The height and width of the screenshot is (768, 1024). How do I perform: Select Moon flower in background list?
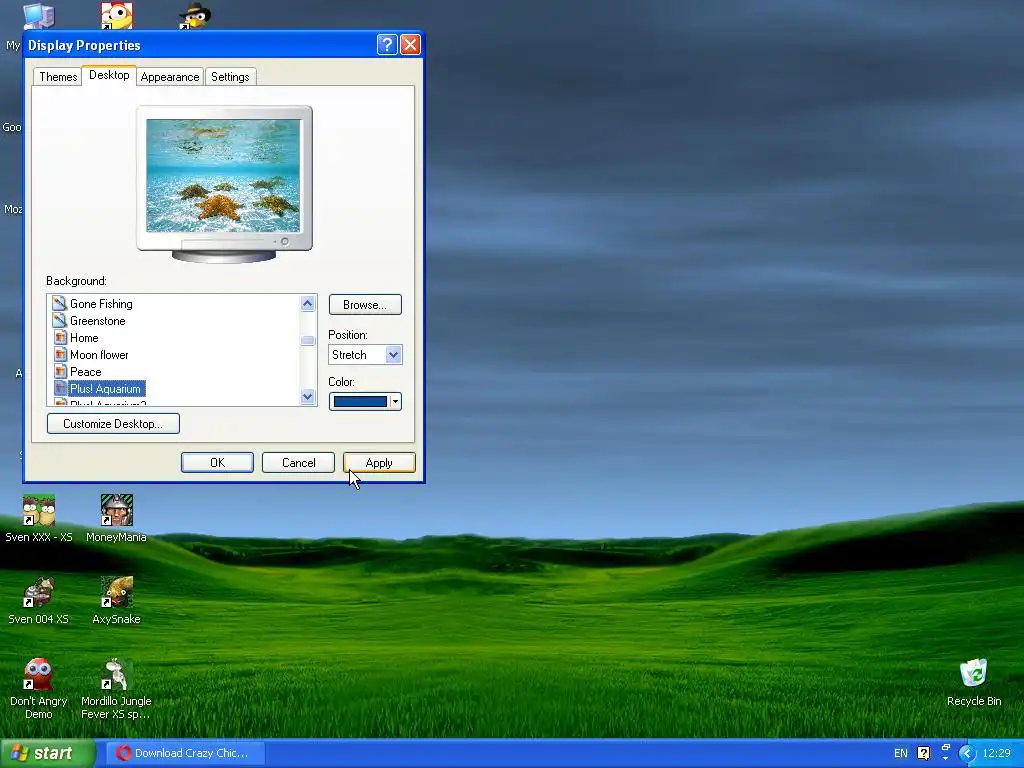coord(99,355)
